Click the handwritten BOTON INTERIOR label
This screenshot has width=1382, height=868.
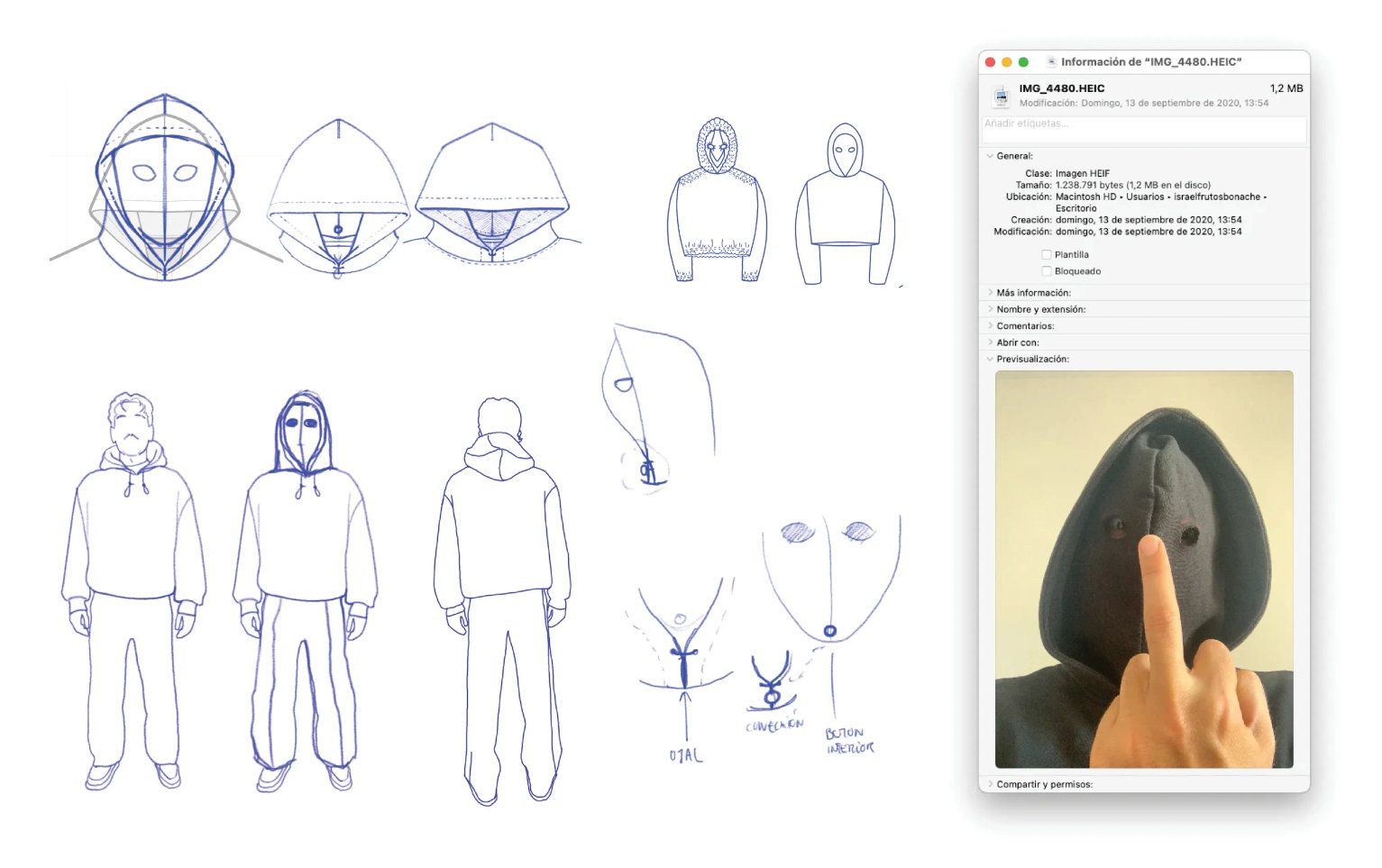pos(849,740)
